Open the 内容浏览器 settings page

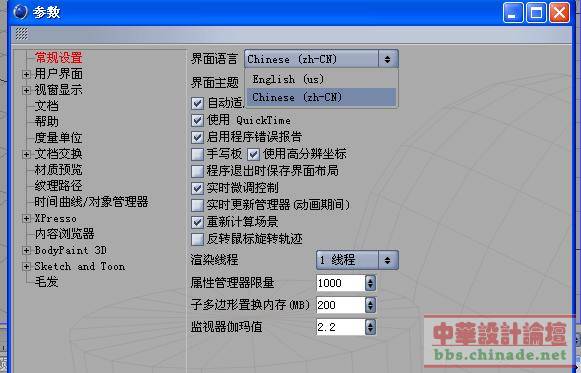click(x=64, y=234)
